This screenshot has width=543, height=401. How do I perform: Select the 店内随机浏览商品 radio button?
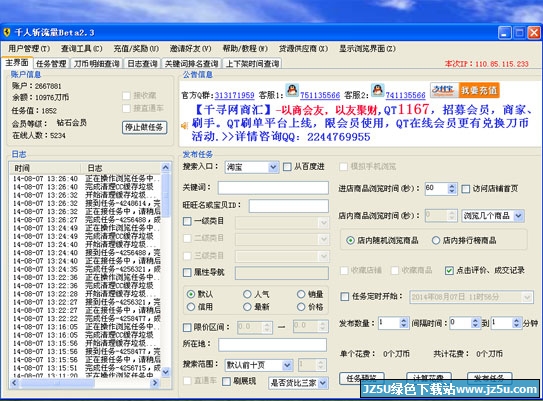click(x=350, y=240)
